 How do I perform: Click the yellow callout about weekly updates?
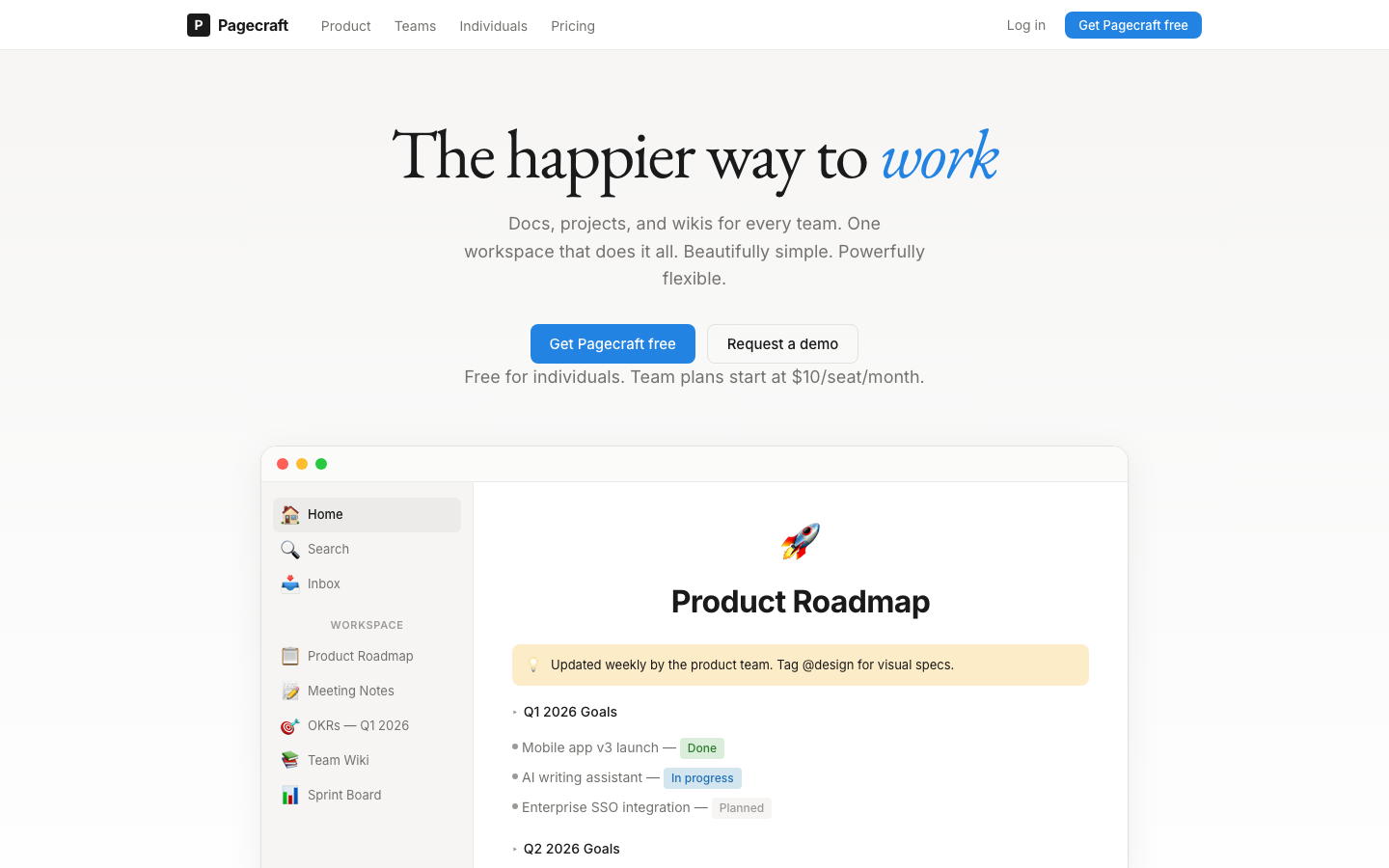point(801,665)
